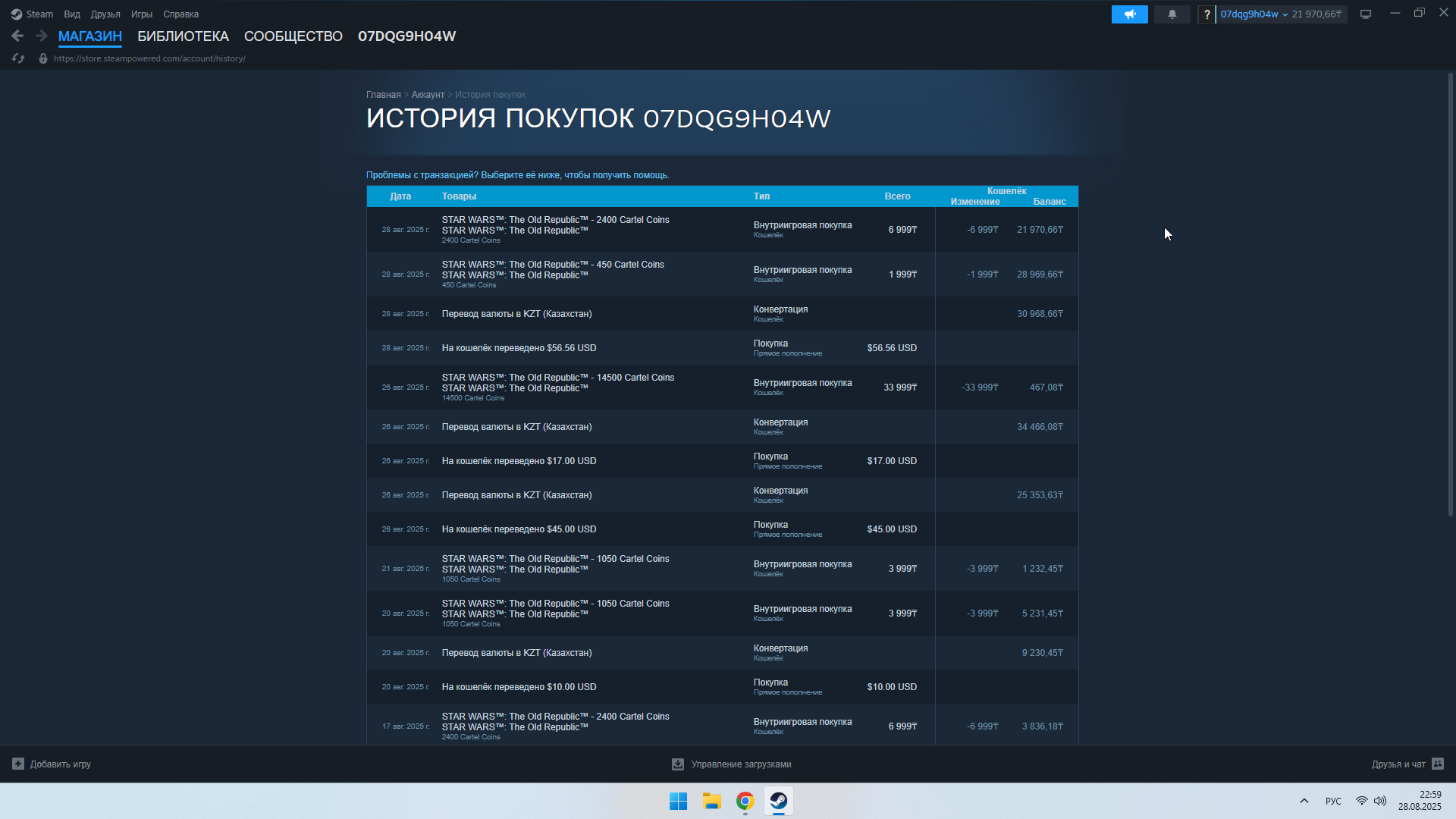Select the conversion row with balance 9 230,45₸
This screenshot has height=819, width=1456.
coord(722,652)
